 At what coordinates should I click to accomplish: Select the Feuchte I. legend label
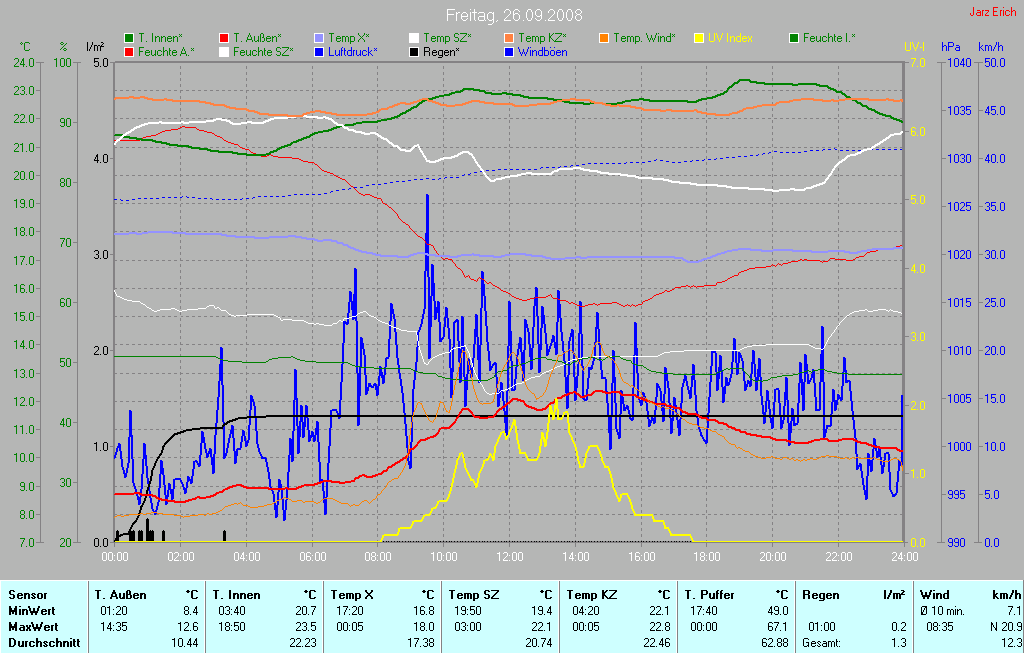830,38
